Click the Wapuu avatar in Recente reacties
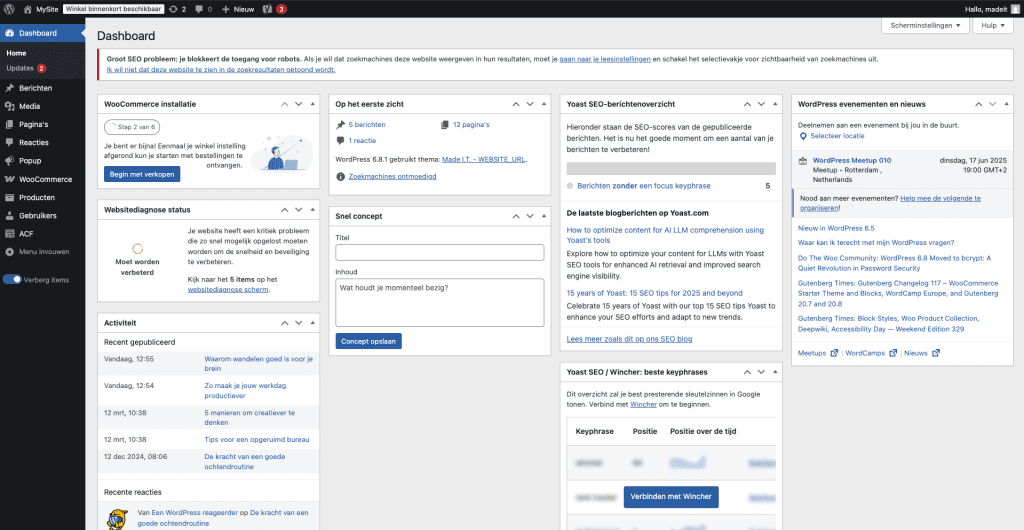Viewport: 1024px width, 530px height. pyautogui.click(x=116, y=520)
